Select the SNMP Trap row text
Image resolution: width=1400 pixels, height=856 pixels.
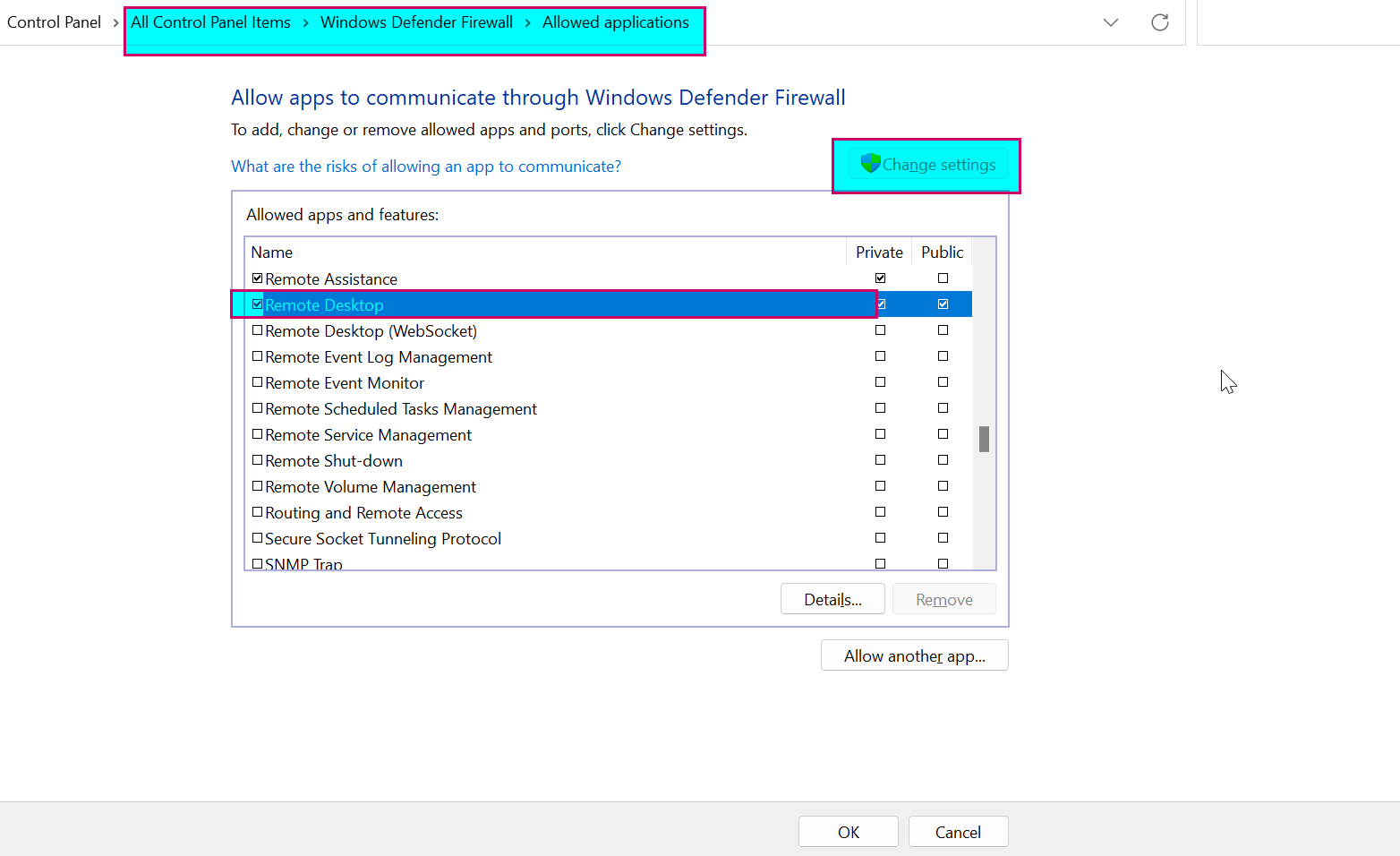(303, 563)
